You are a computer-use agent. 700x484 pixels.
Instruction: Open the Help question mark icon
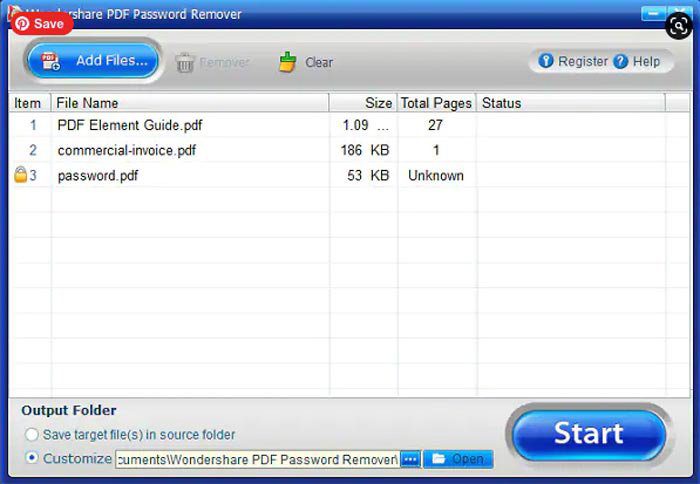tap(621, 61)
